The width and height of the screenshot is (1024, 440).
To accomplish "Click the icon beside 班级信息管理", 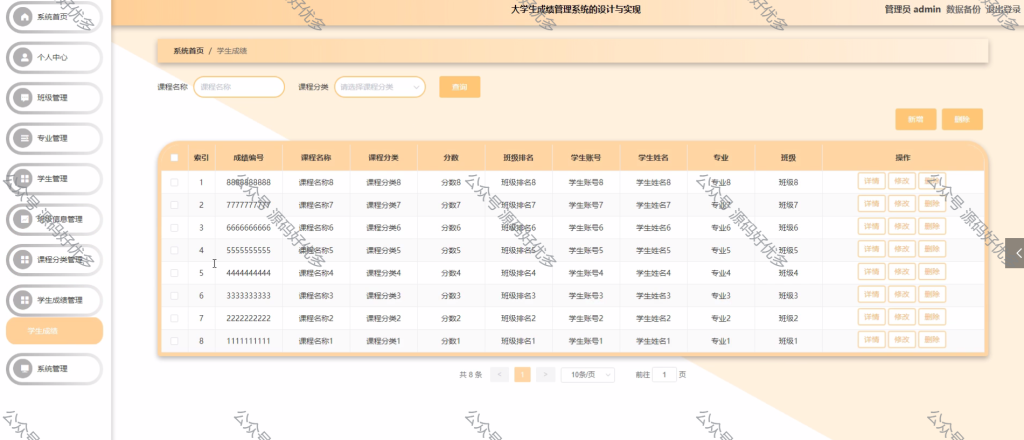I will [24, 219].
